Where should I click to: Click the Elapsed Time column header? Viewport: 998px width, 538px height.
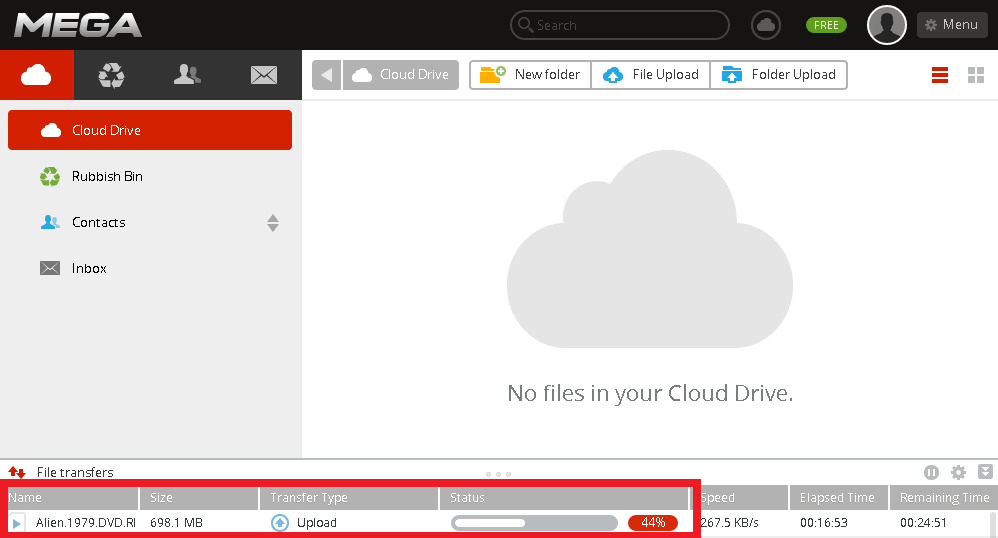tap(839, 498)
